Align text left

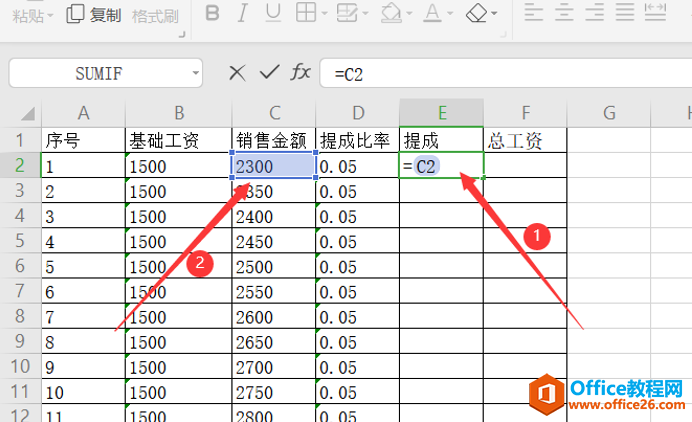(534, 12)
